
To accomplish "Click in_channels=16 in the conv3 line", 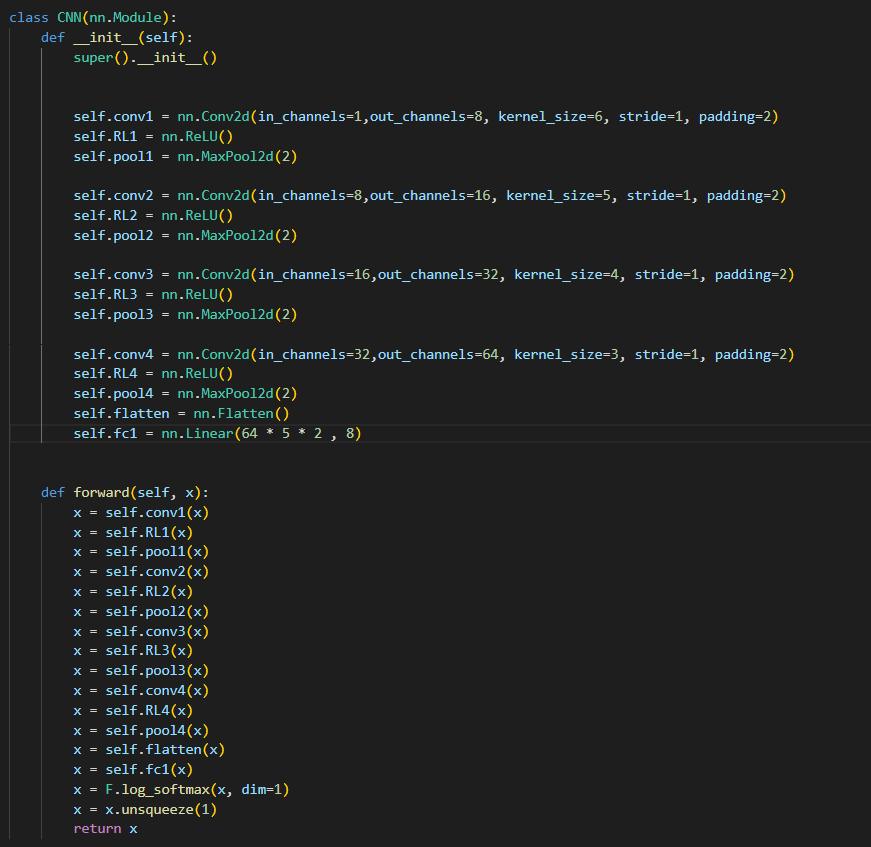I will pyautogui.click(x=314, y=274).
